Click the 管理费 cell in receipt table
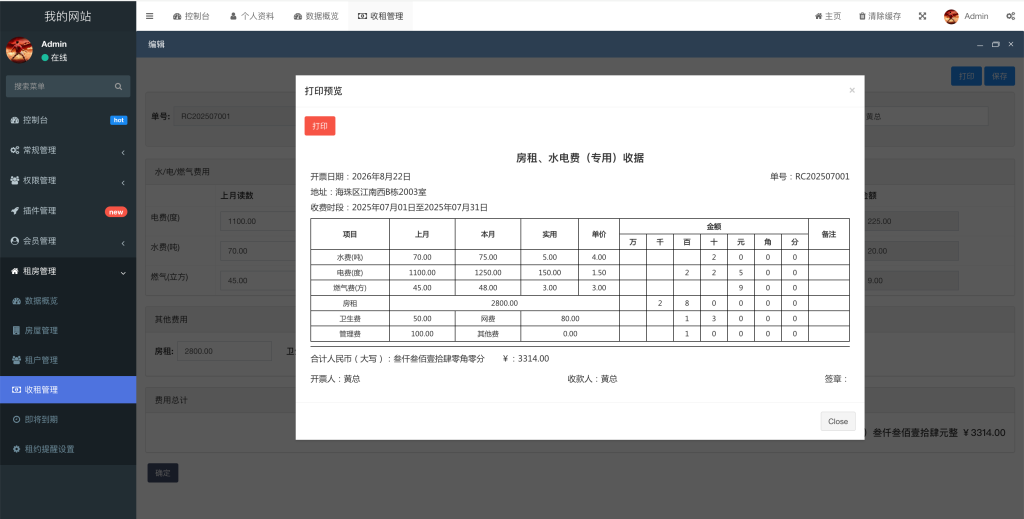 [x=349, y=334]
